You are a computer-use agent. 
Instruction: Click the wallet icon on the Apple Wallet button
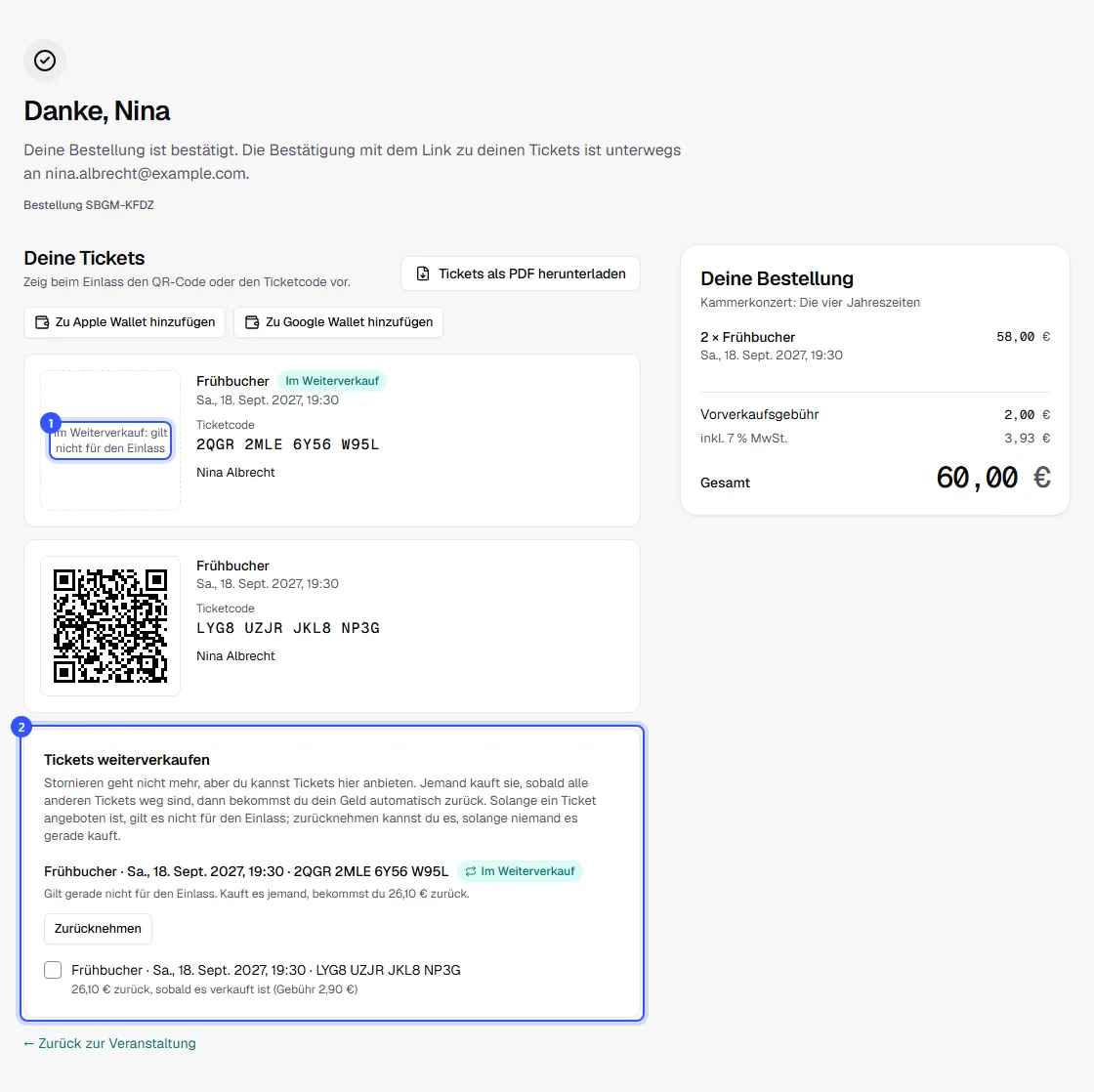42,321
